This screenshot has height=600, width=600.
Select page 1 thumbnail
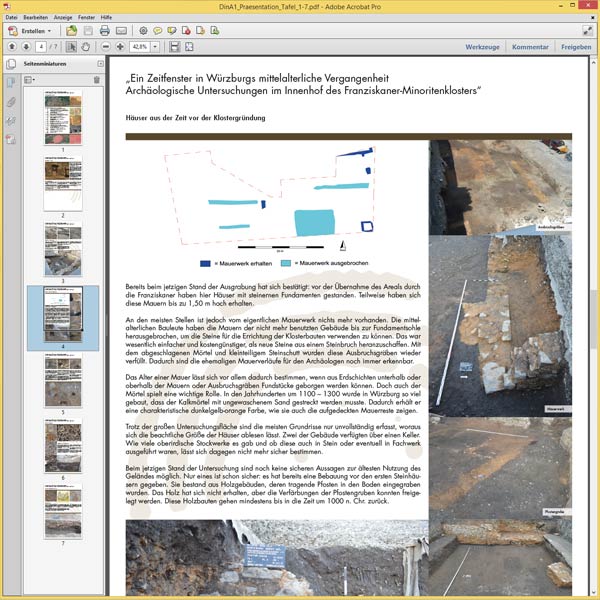pos(63,117)
